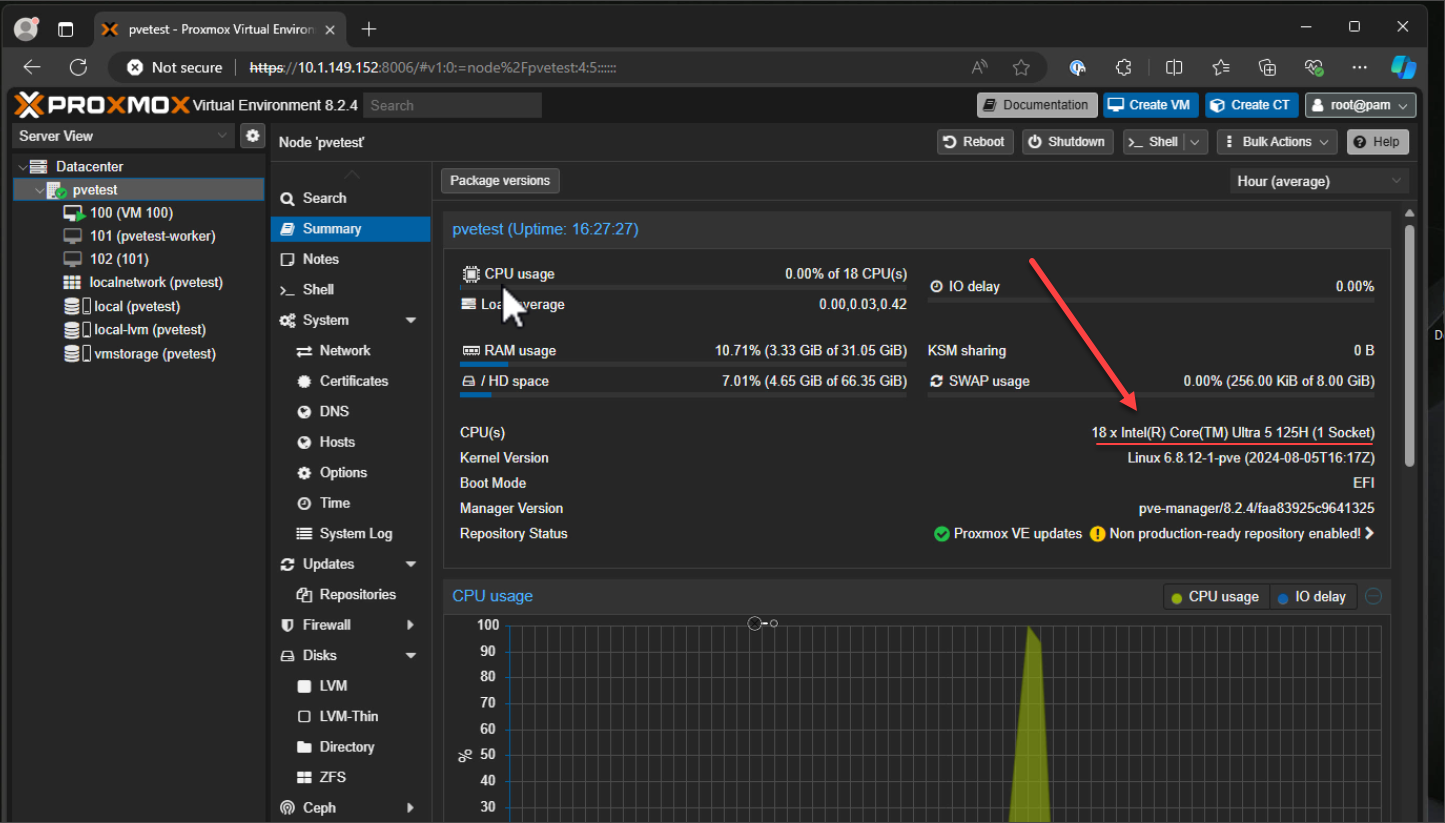The height and width of the screenshot is (823, 1445).
Task: Click the Create VM button
Action: [1150, 105]
